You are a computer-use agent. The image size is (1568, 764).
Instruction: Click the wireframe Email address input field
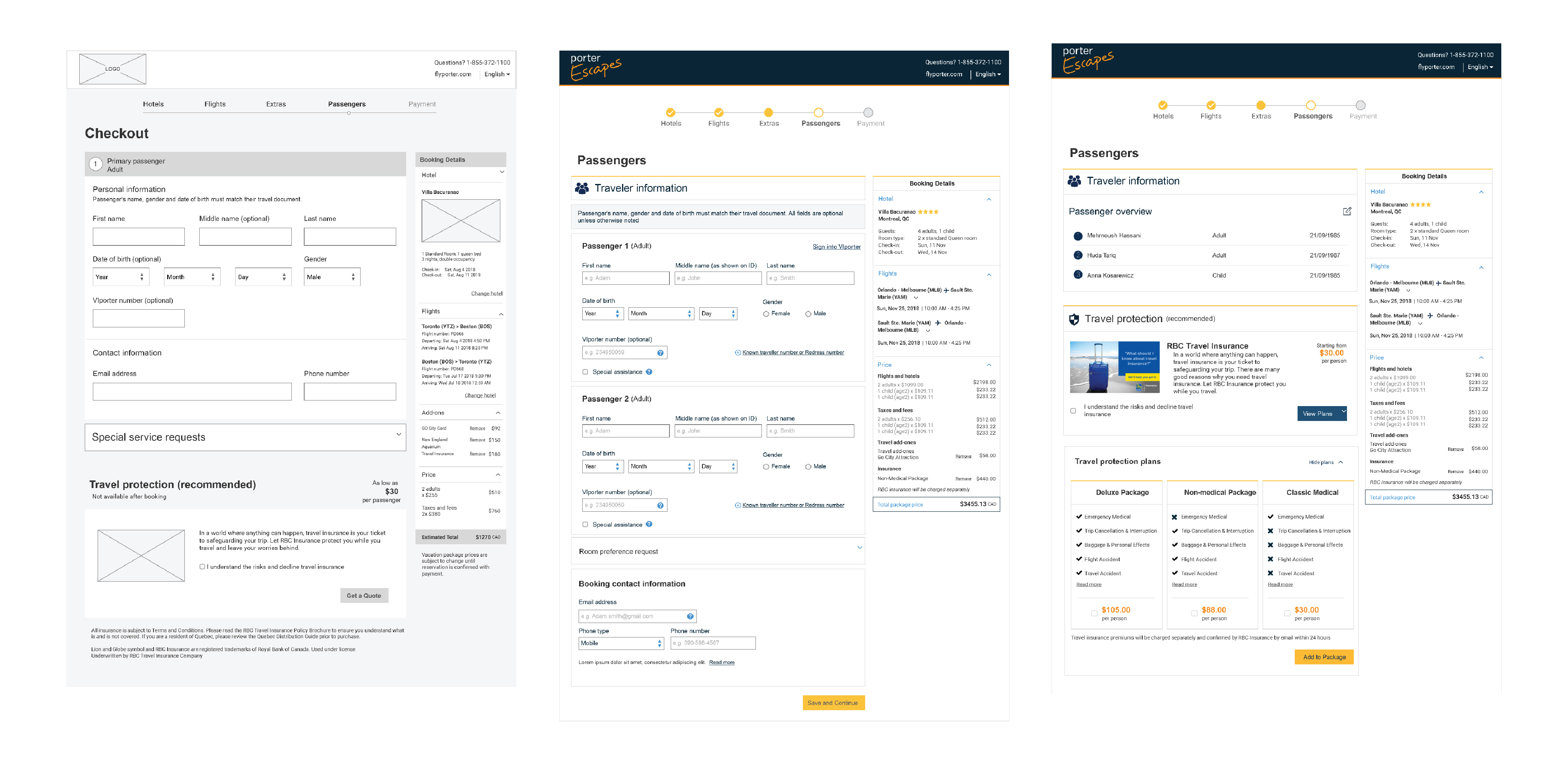tap(192, 392)
